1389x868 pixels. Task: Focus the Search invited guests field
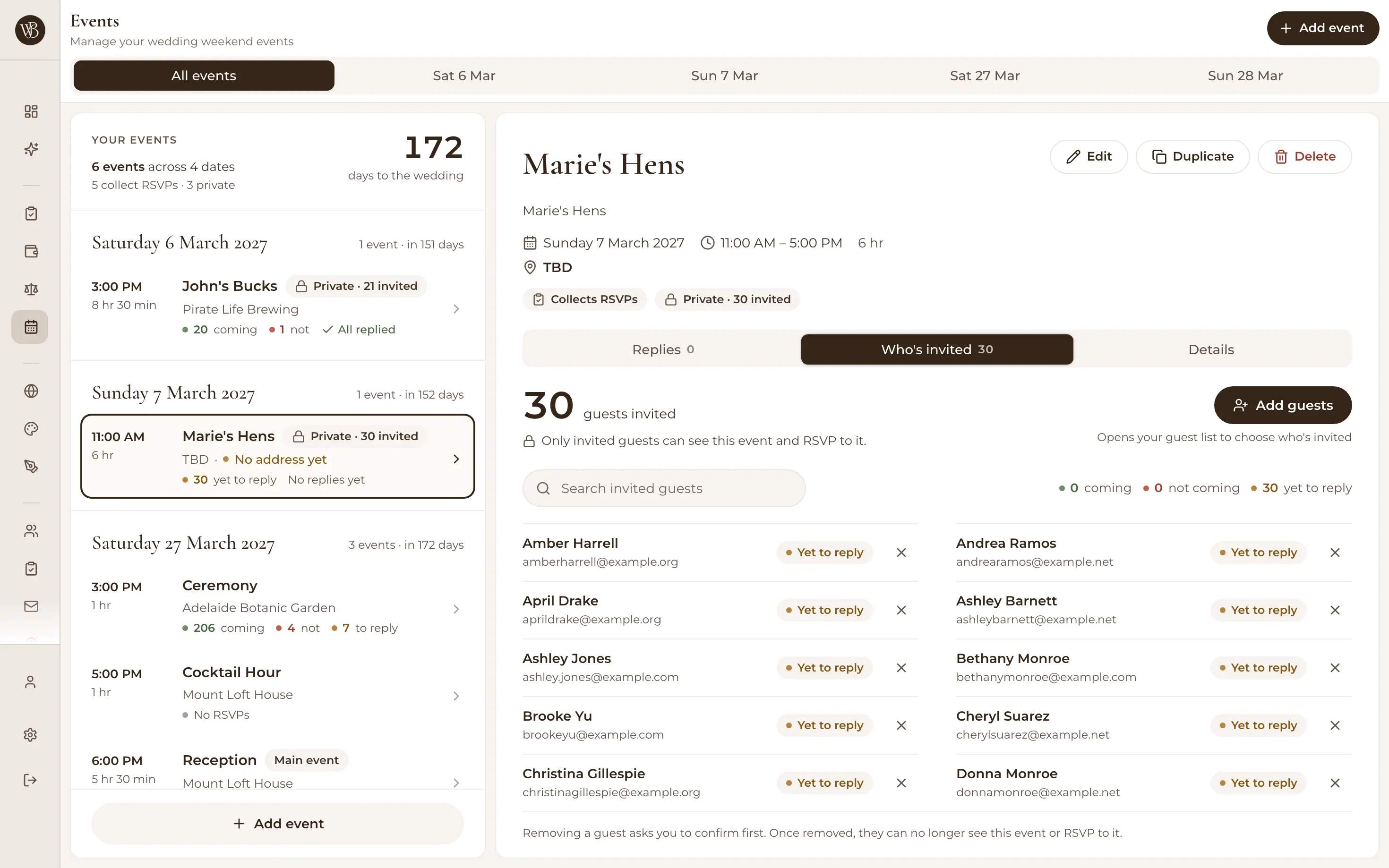(x=664, y=488)
